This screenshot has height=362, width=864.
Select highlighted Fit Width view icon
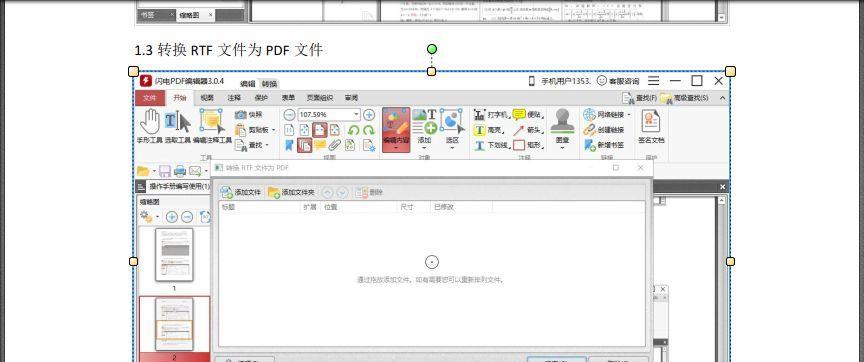320,130
